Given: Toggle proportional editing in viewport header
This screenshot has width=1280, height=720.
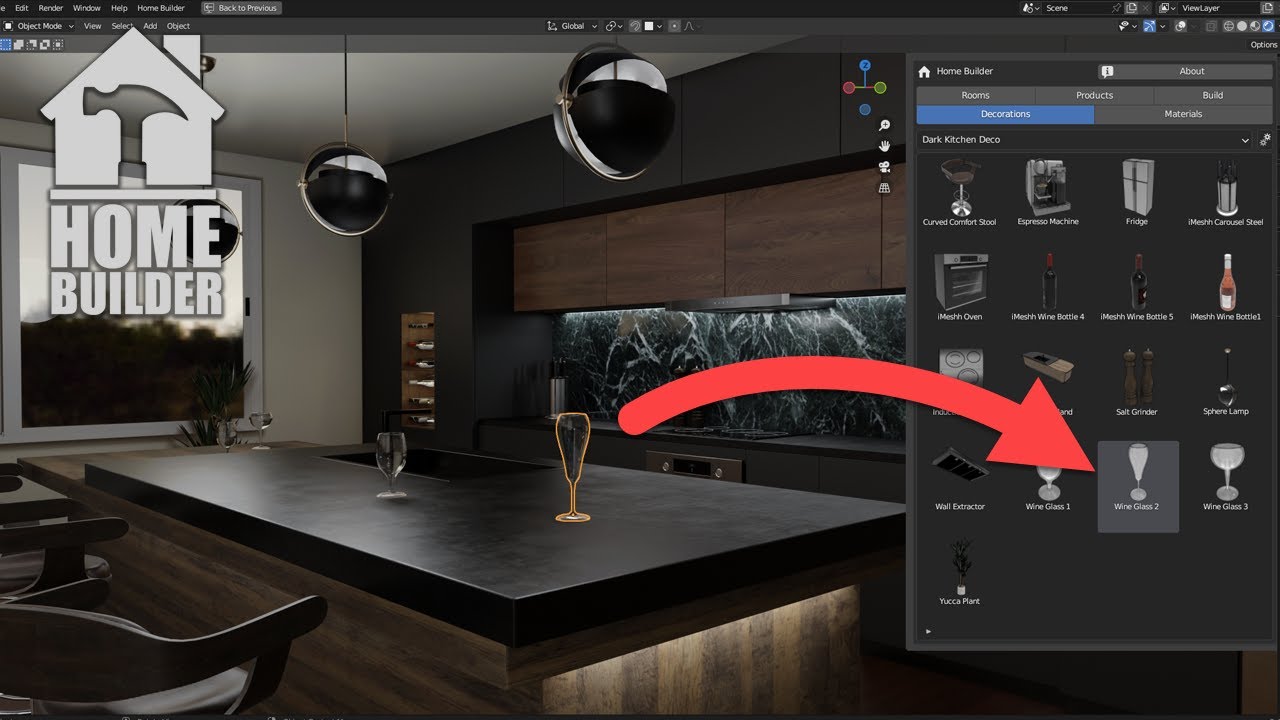Looking at the screenshot, I should point(675,26).
